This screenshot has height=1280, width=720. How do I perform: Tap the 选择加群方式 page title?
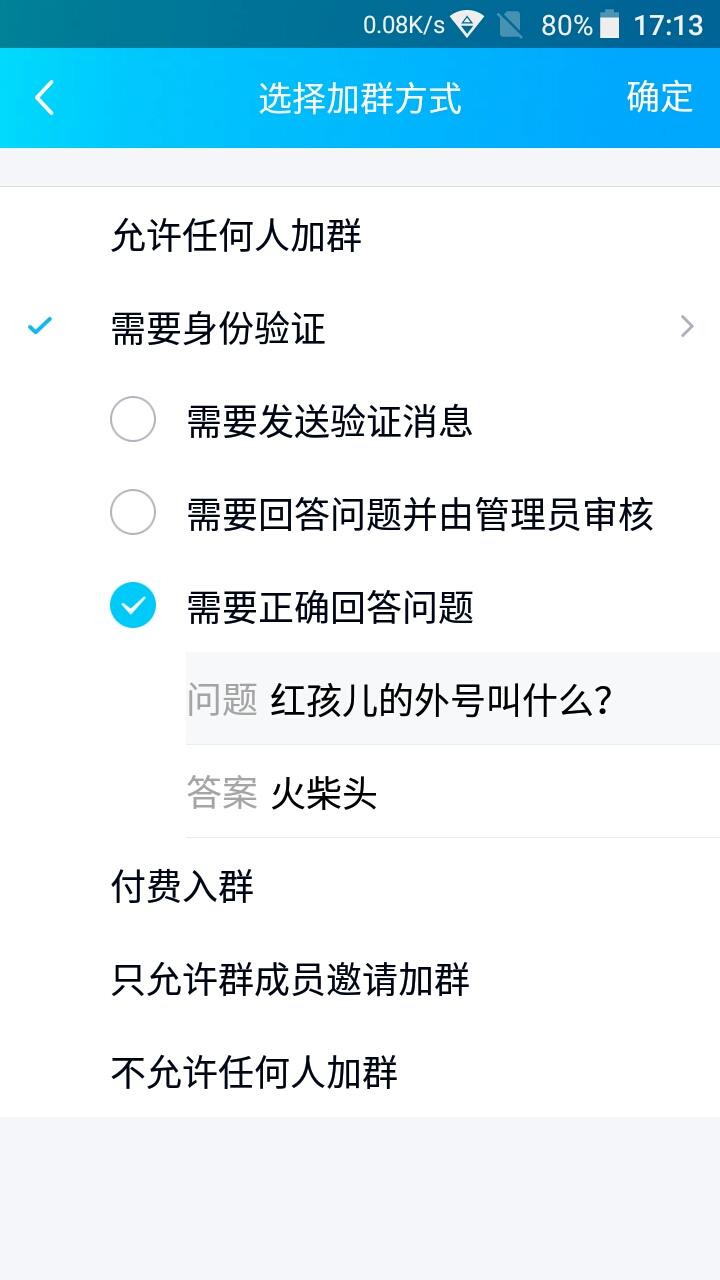pyautogui.click(x=360, y=98)
